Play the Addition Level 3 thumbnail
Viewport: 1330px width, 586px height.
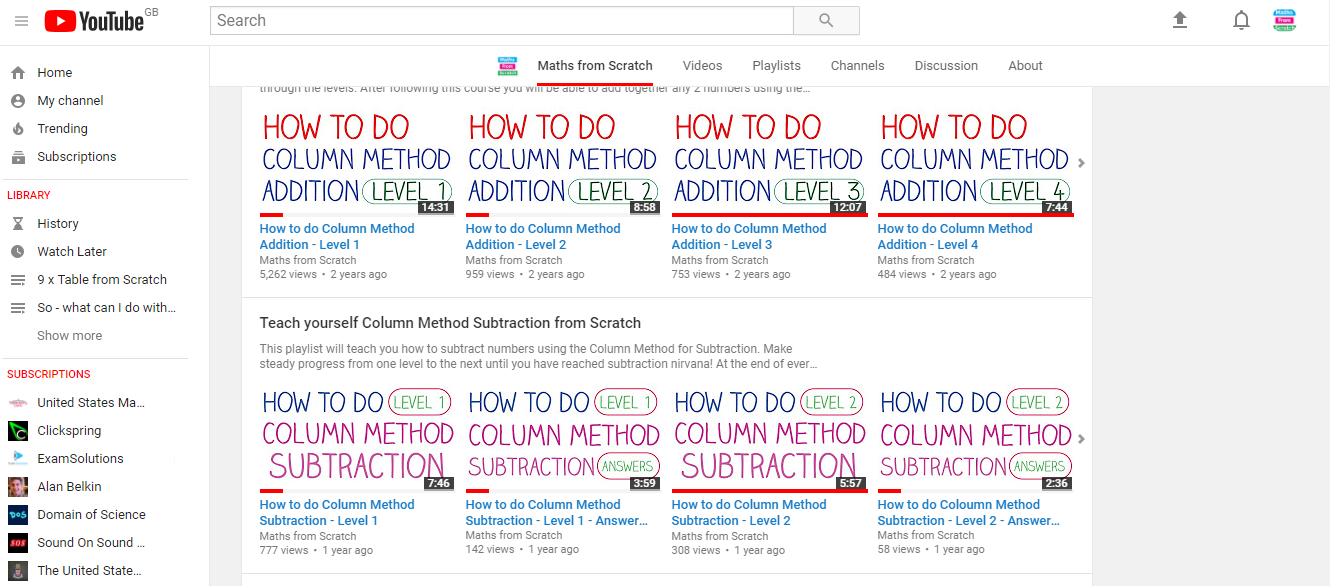[768, 160]
